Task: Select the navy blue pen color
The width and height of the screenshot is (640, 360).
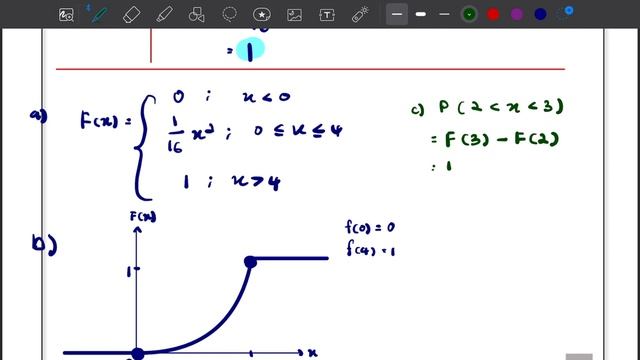Action: tap(540, 15)
